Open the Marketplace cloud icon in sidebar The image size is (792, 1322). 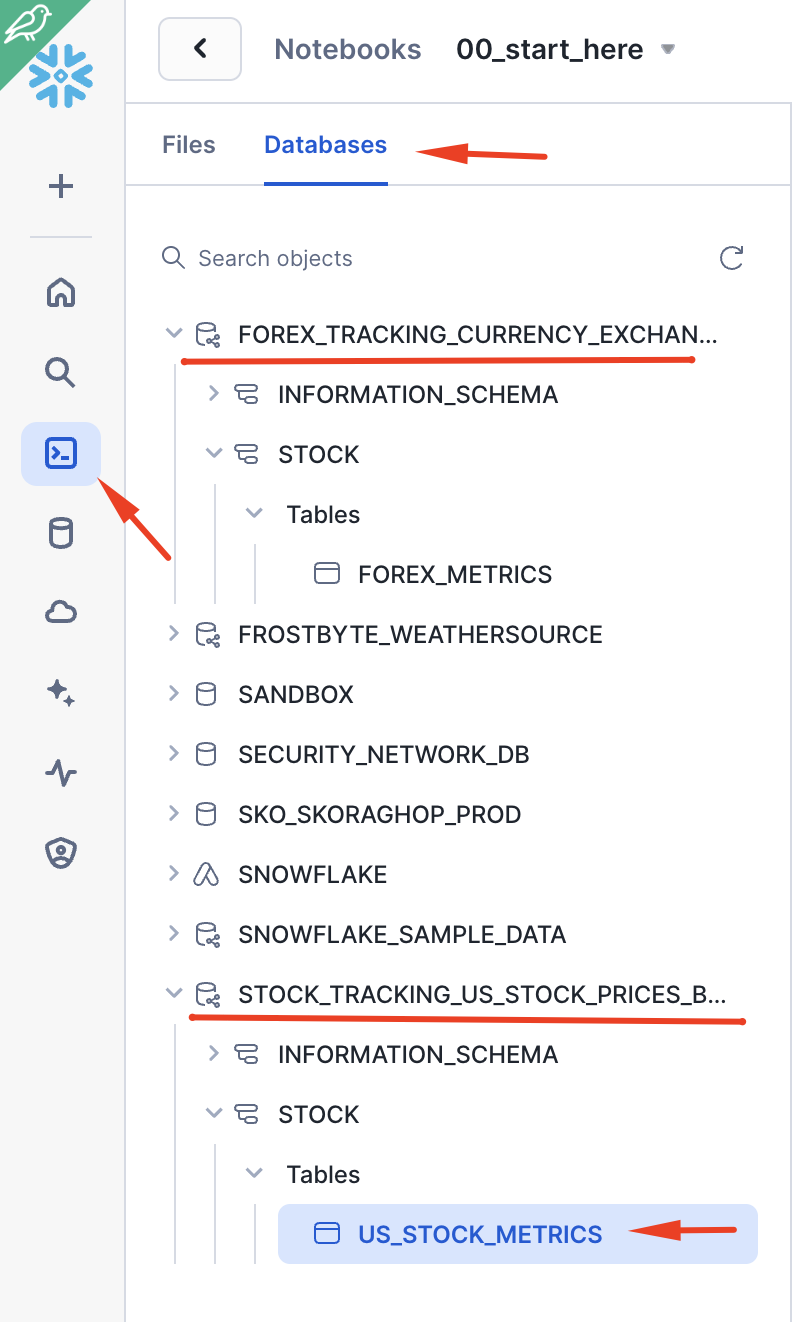pos(60,612)
